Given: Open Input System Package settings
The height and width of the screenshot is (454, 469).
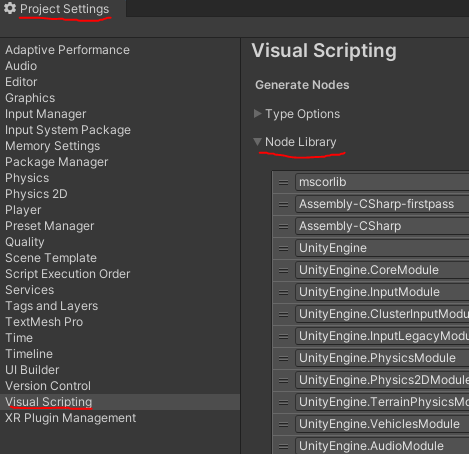Looking at the screenshot, I should [x=68, y=130].
